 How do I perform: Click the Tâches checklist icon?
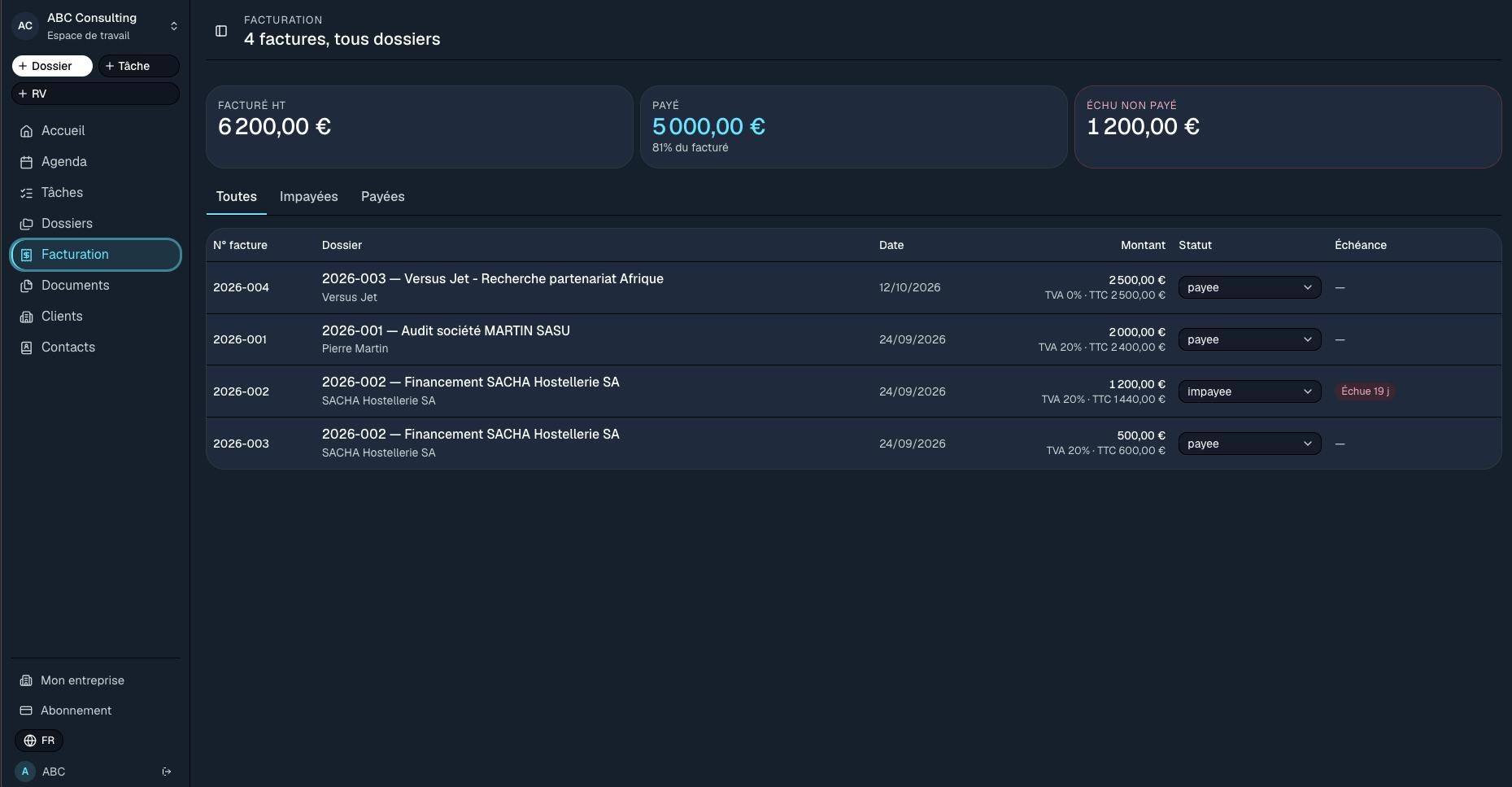tap(26, 193)
